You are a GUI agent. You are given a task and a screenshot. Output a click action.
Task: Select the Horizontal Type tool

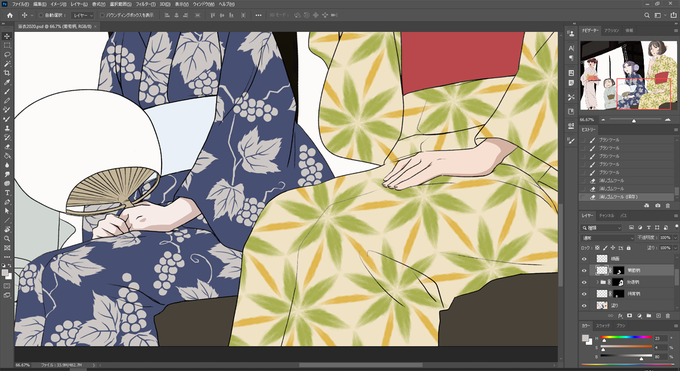(x=7, y=193)
